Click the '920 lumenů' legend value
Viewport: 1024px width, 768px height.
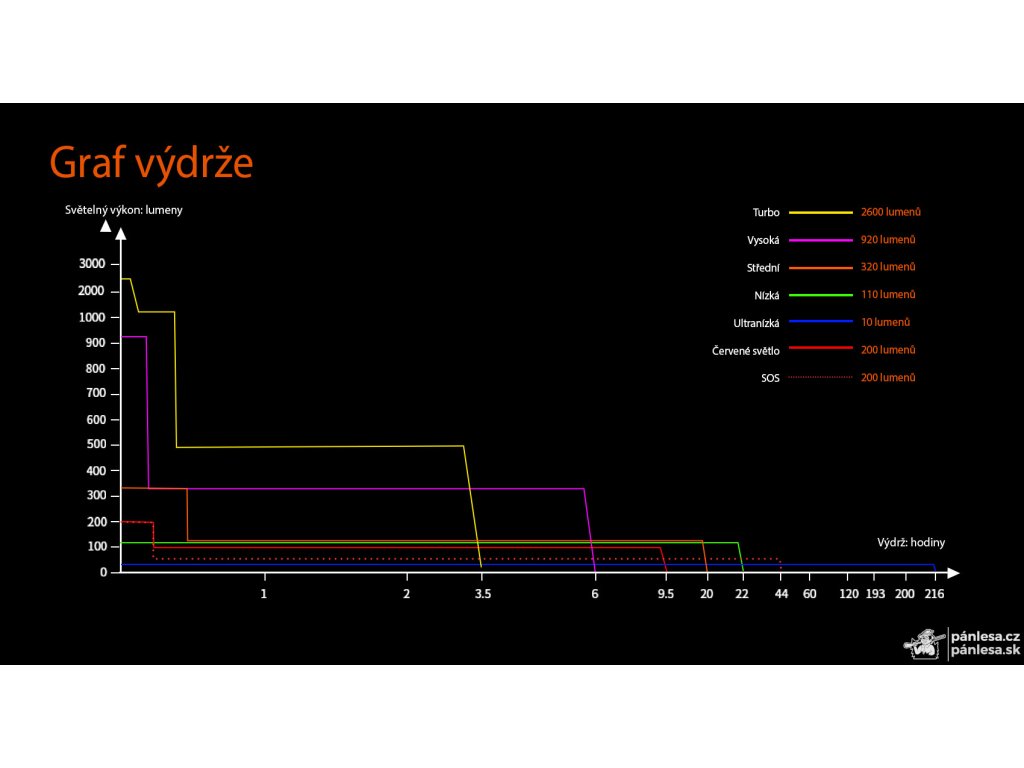(888, 240)
